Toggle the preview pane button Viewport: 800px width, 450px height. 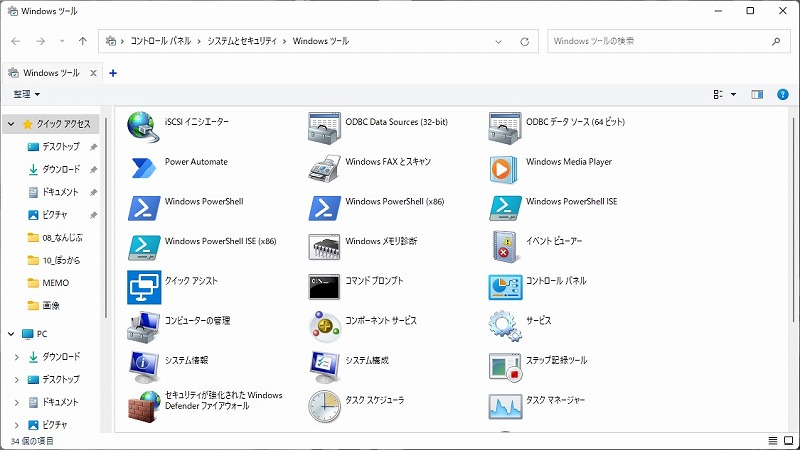pyautogui.click(x=757, y=94)
